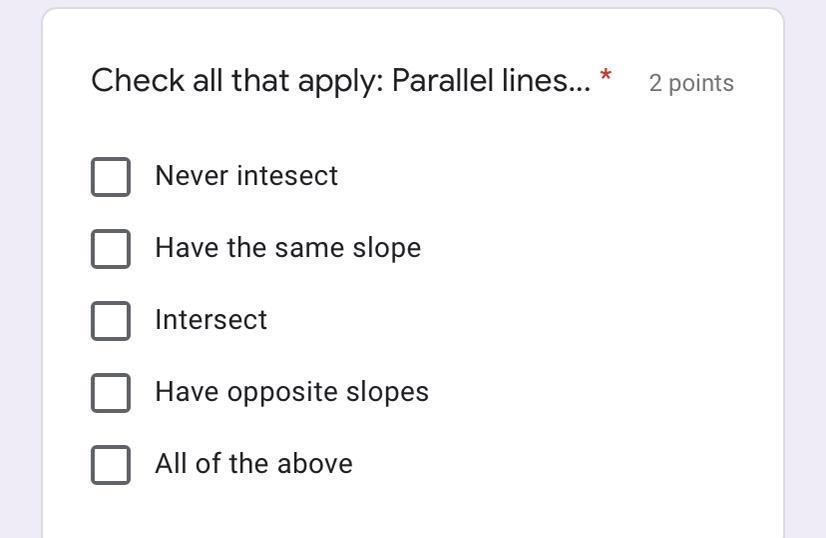The image size is (826, 538).
Task: Click the "Parallel lines..." part of the question
Action: click(491, 80)
